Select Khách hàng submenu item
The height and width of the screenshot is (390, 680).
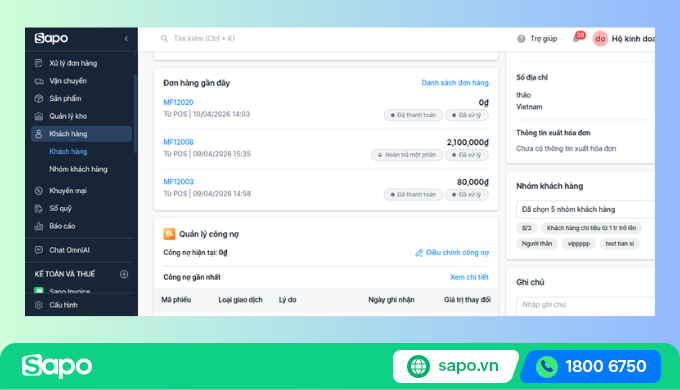coord(68,151)
